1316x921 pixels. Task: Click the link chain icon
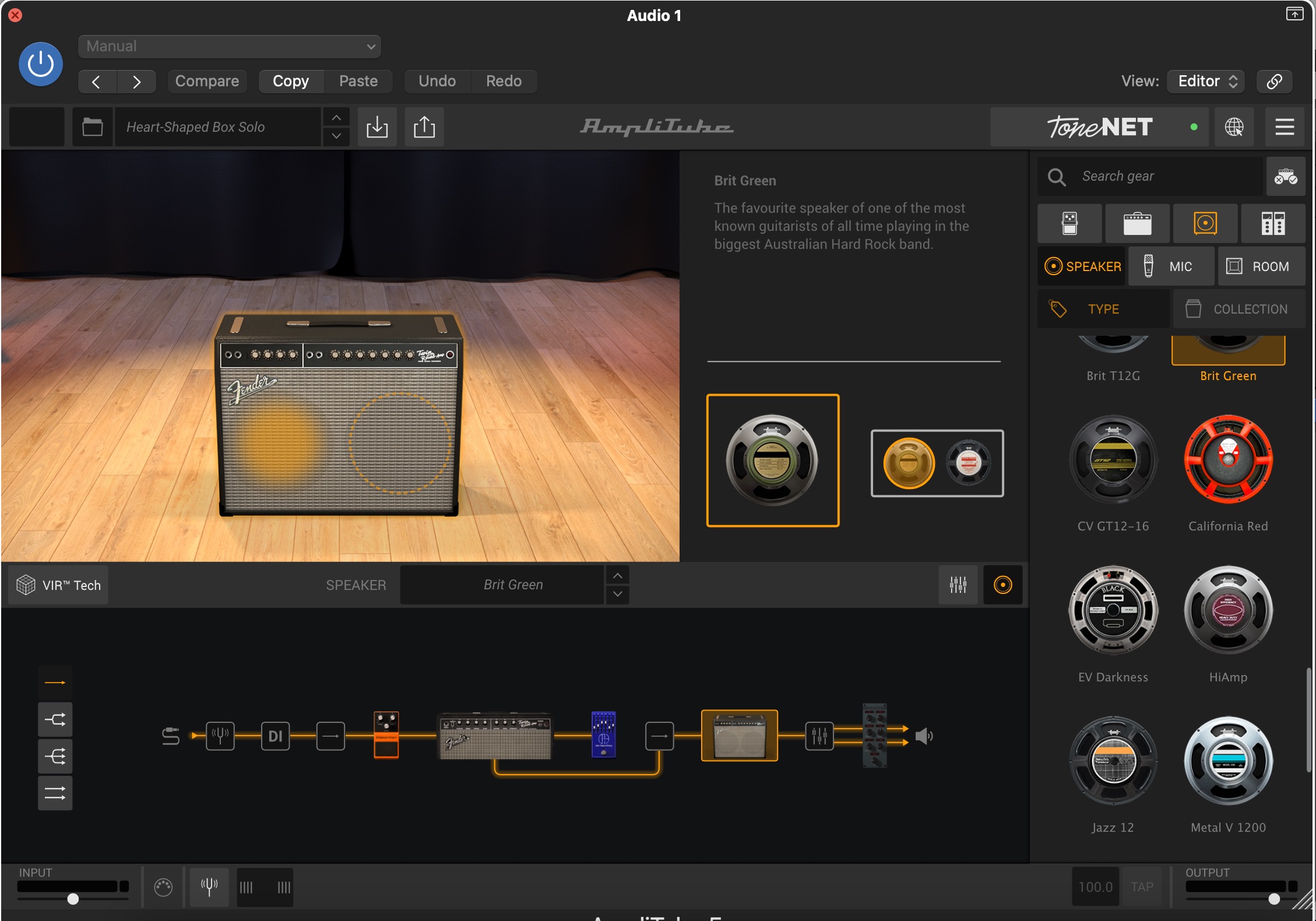point(1274,81)
